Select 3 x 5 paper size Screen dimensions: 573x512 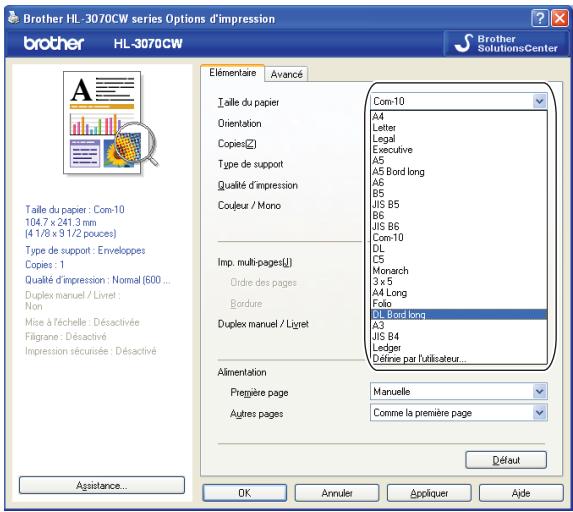[x=459, y=281]
